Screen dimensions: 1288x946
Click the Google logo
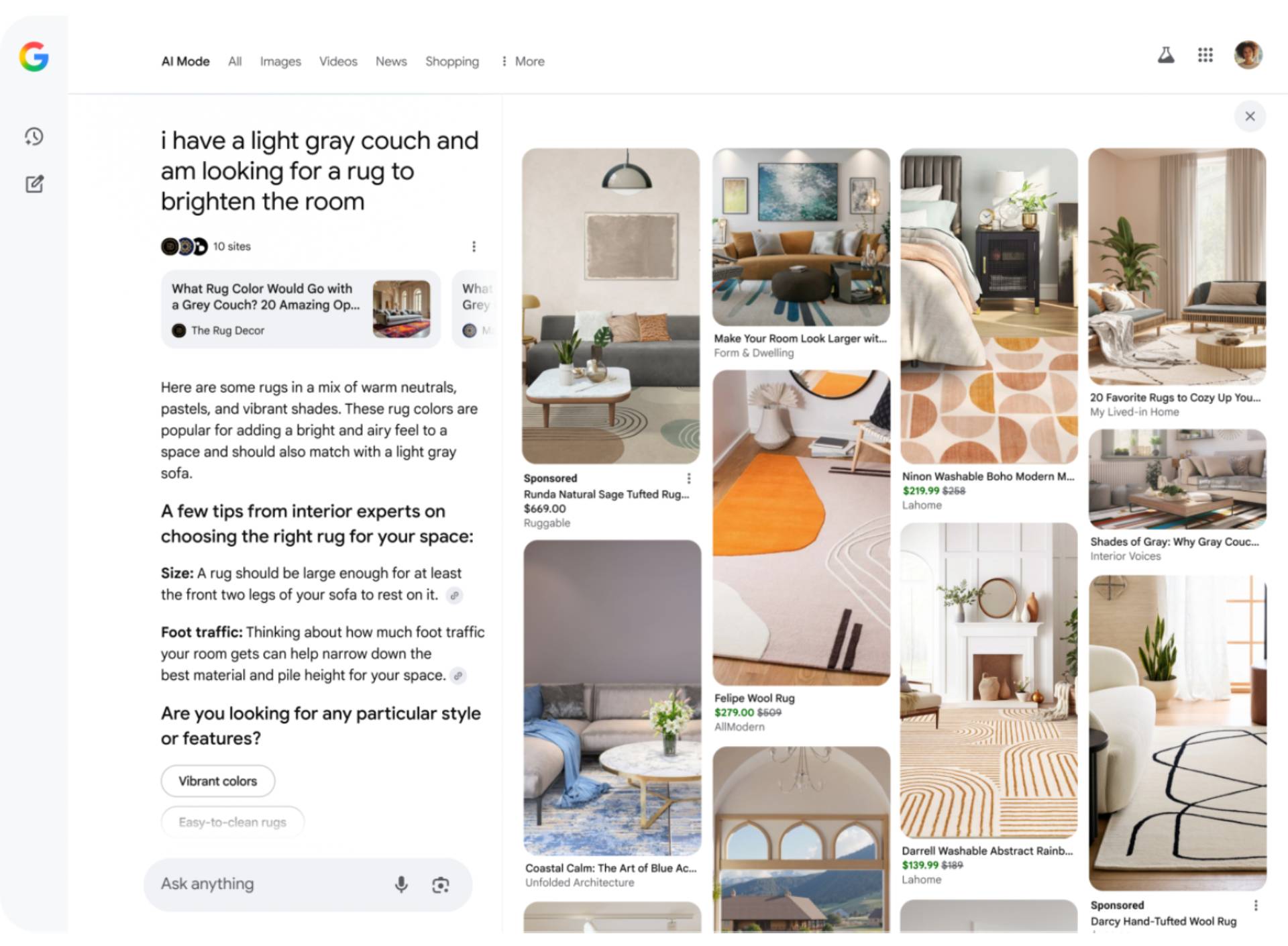34,56
